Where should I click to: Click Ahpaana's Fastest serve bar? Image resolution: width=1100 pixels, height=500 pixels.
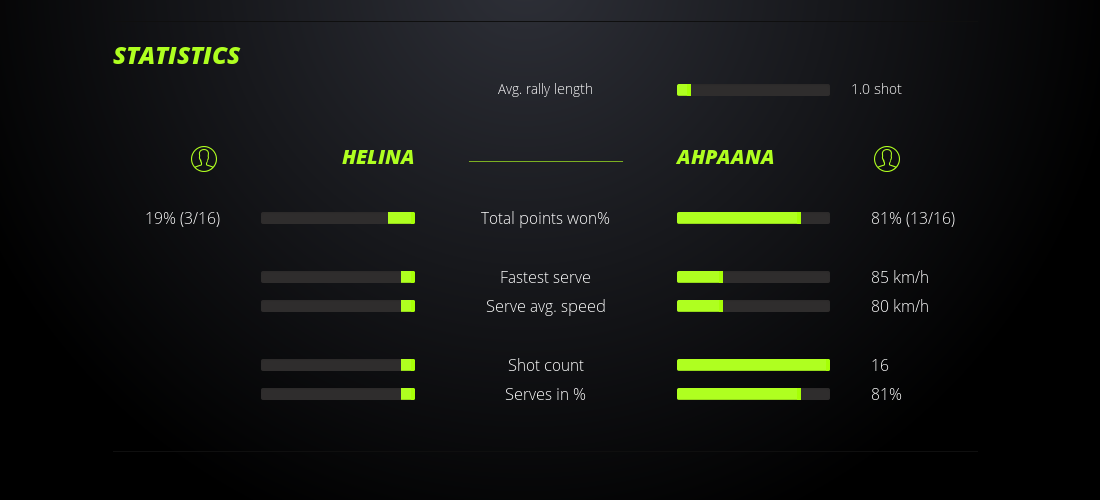pos(753,277)
